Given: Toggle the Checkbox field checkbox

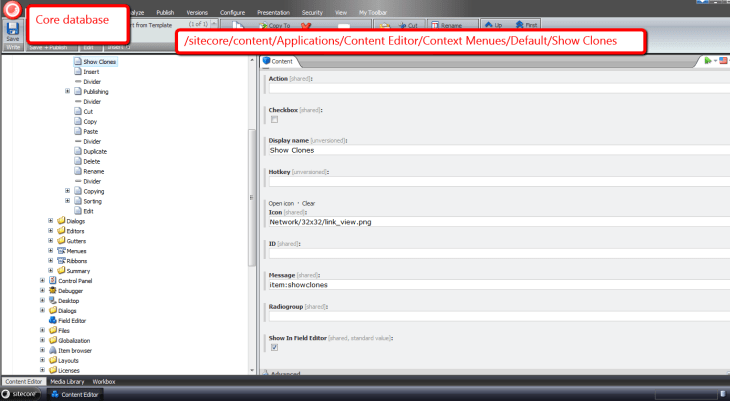Looking at the screenshot, I should click(274, 119).
